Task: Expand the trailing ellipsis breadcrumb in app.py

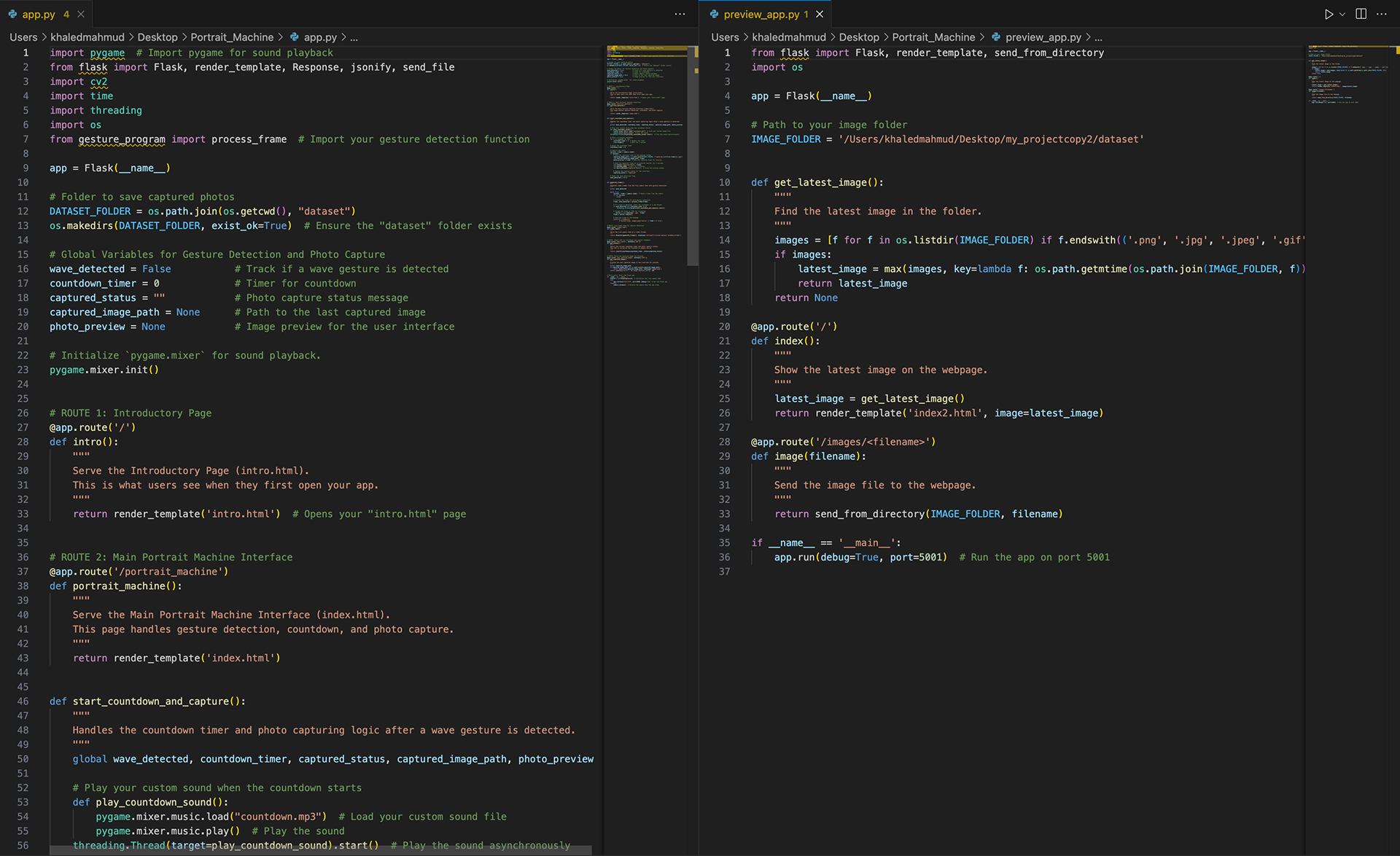Action: click(354, 37)
